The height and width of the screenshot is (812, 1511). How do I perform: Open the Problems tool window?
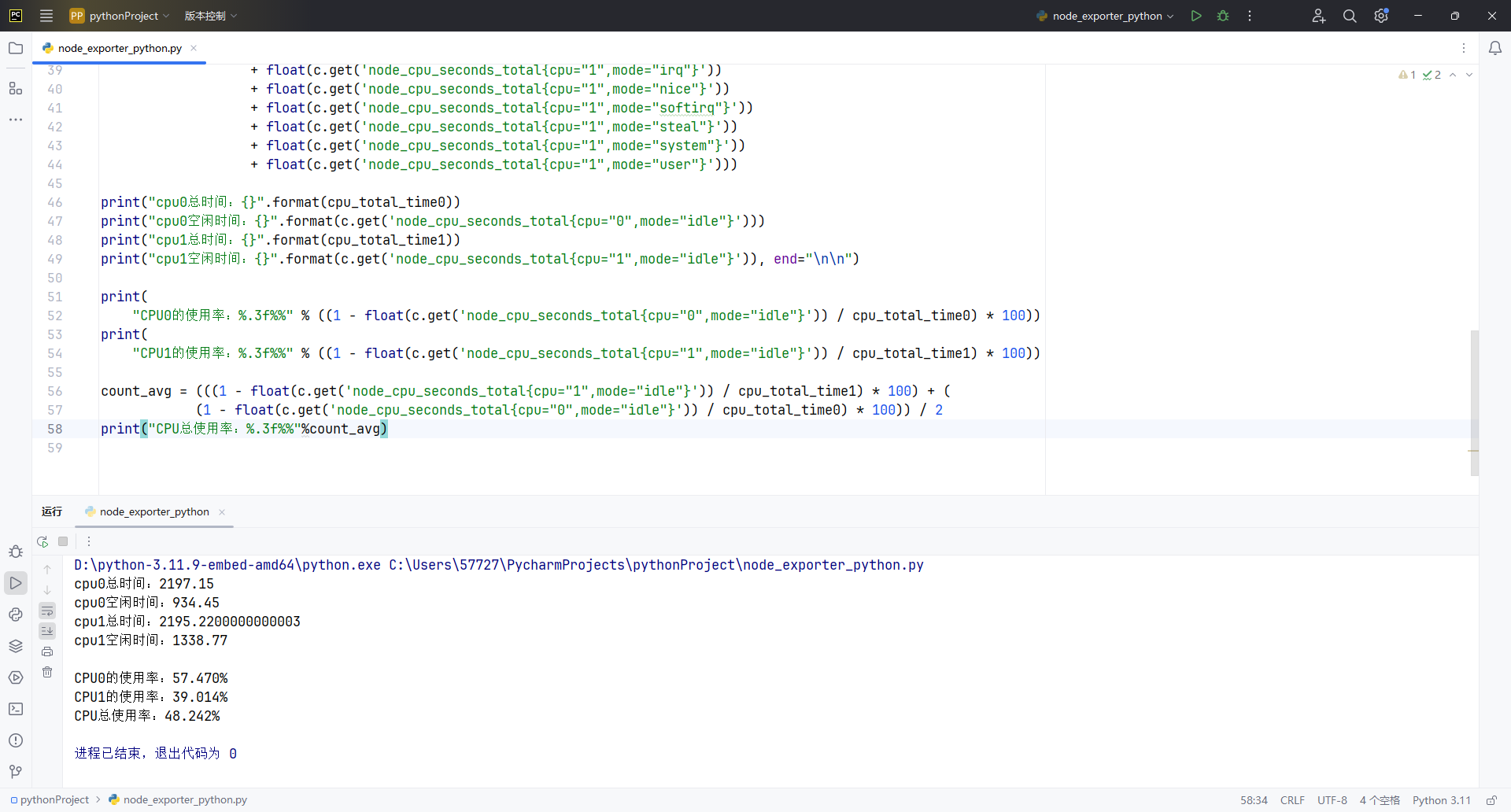click(x=16, y=740)
